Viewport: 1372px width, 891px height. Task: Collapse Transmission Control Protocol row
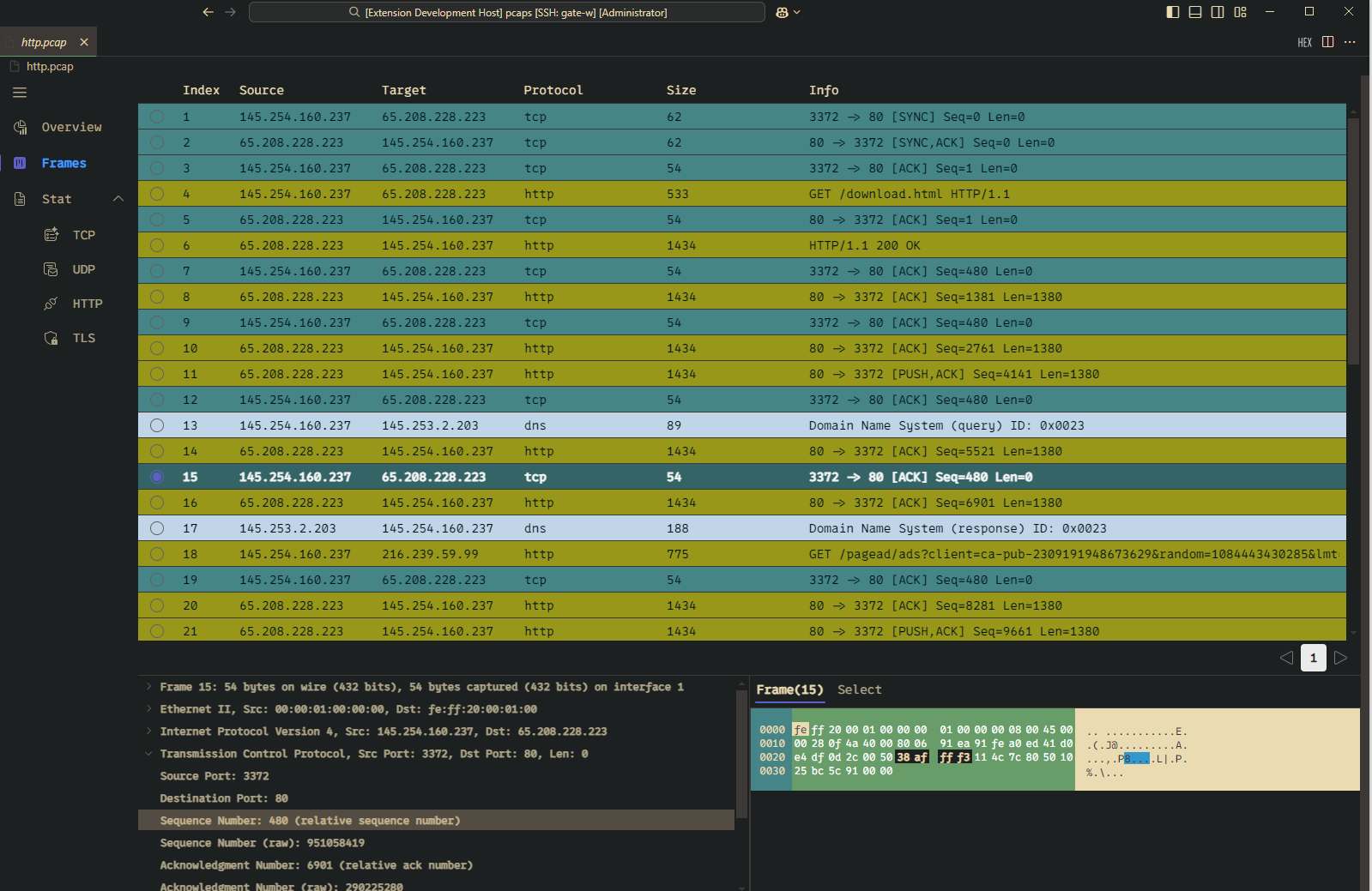pos(148,753)
